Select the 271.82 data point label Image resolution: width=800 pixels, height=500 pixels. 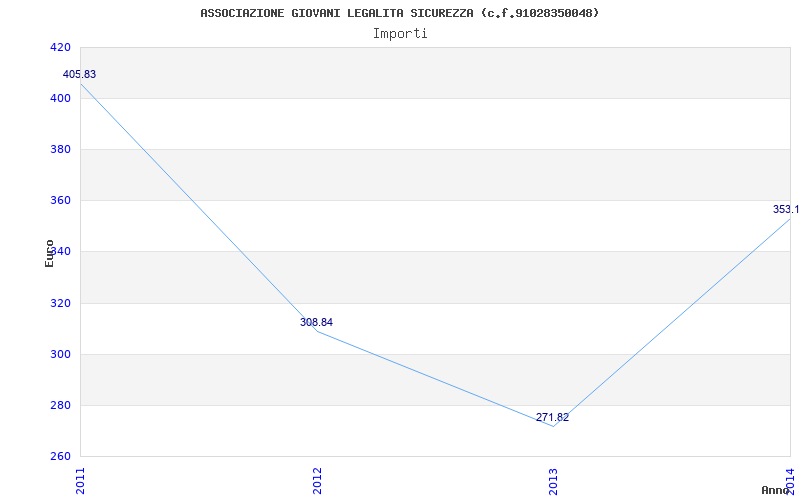pos(553,417)
